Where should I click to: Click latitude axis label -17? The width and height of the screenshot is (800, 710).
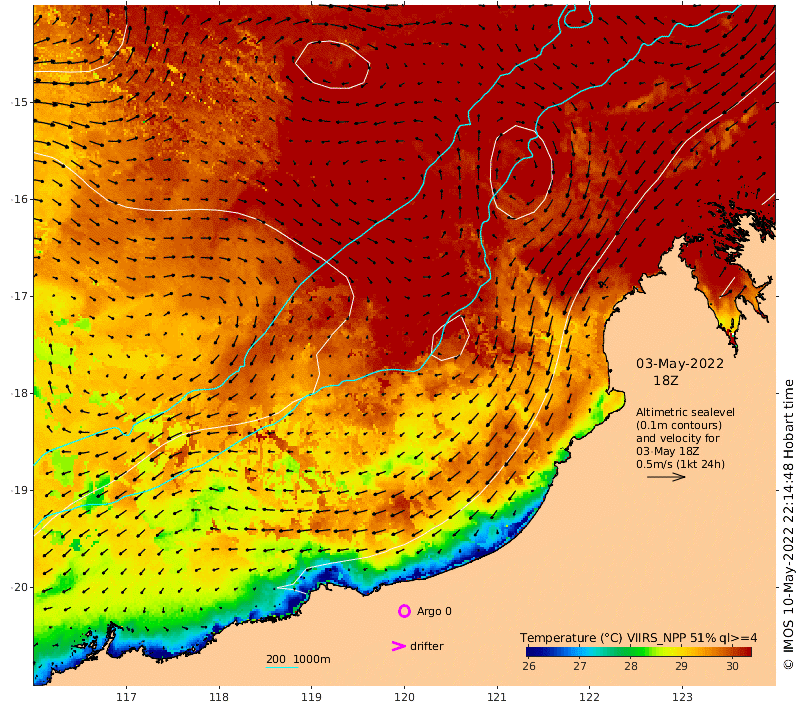coord(19,296)
